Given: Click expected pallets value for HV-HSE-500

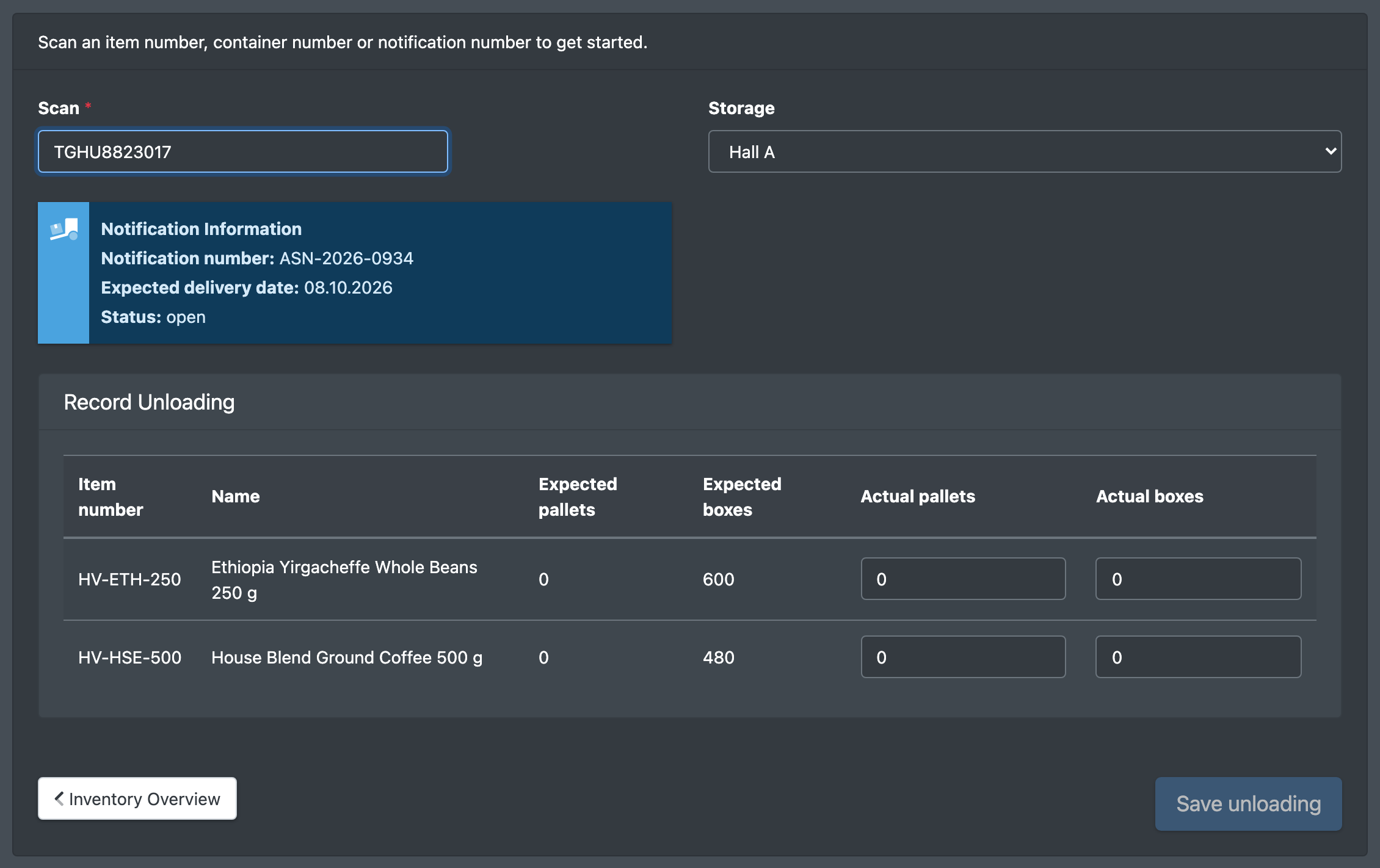Looking at the screenshot, I should (543, 657).
